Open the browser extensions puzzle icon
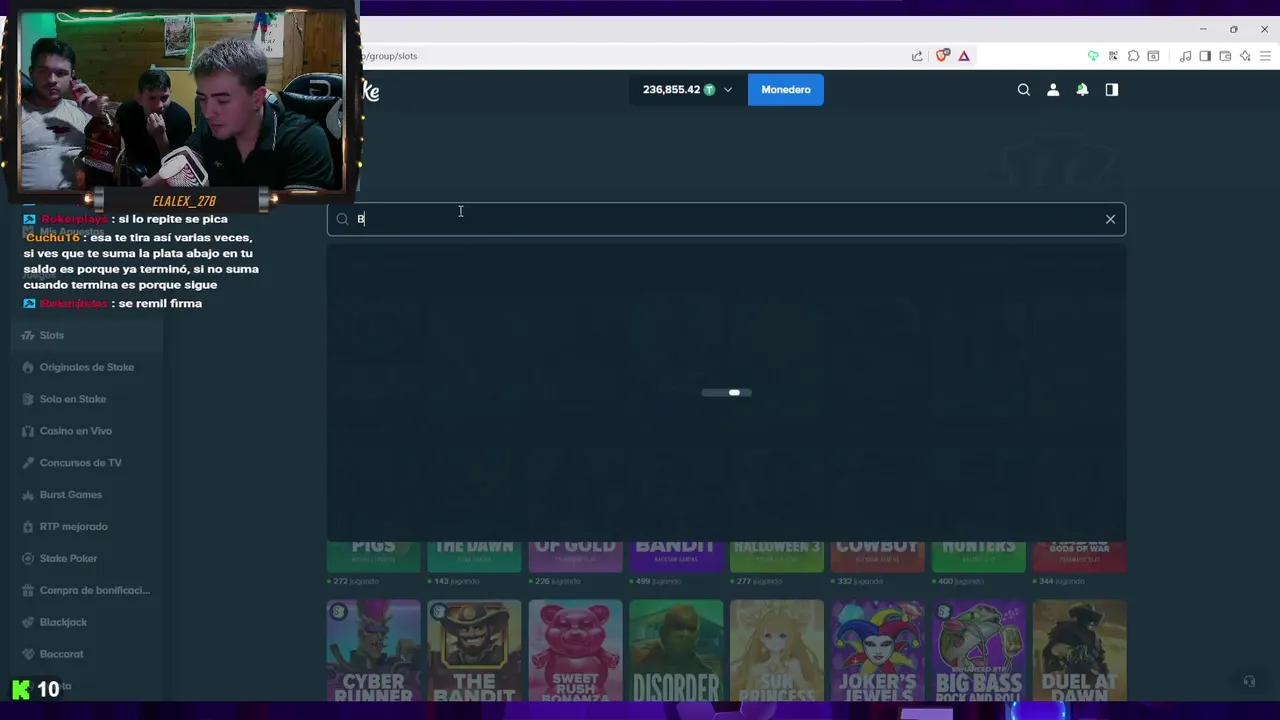1280x720 pixels. (x=1133, y=56)
